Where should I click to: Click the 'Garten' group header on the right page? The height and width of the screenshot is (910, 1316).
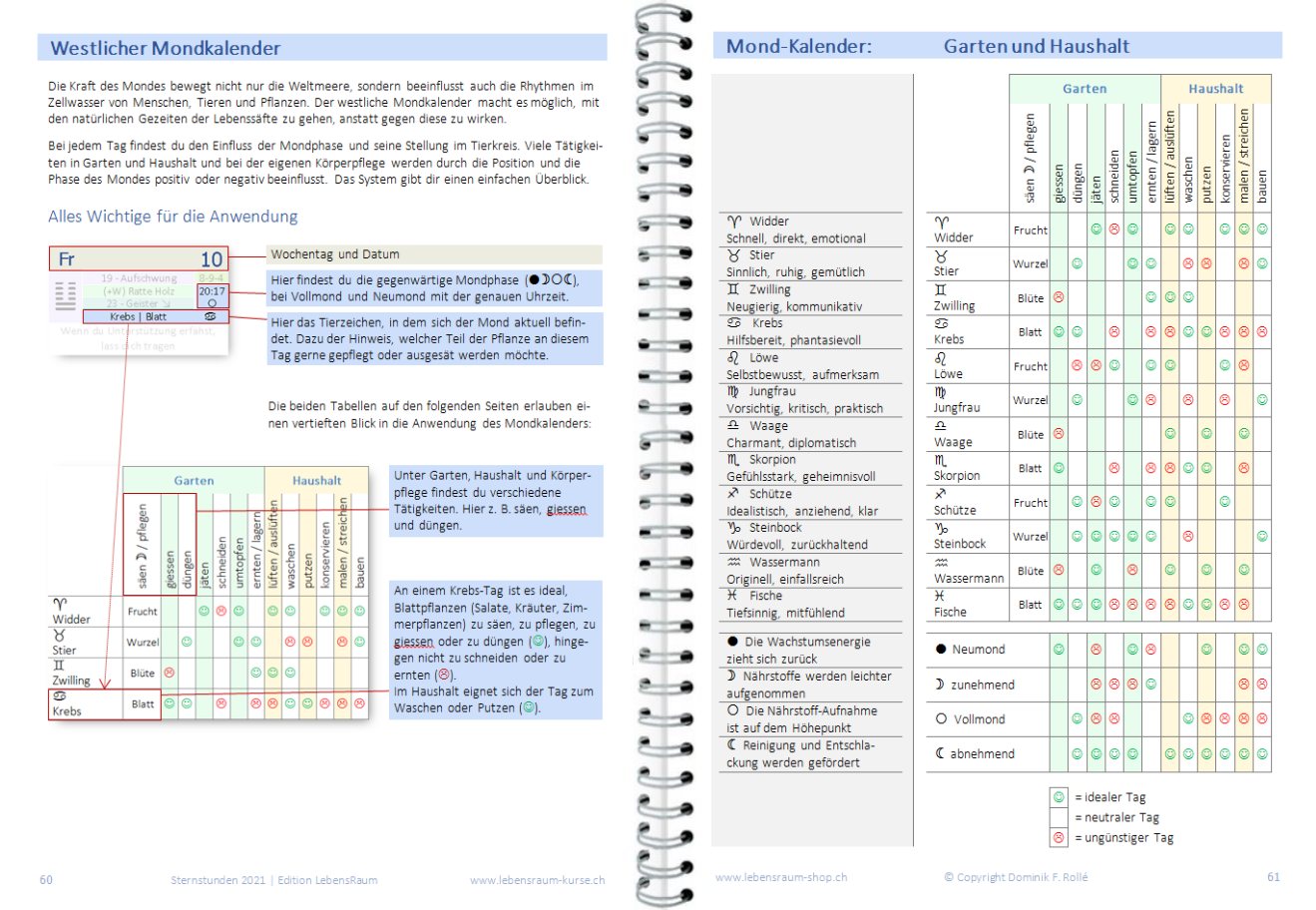1085,89
